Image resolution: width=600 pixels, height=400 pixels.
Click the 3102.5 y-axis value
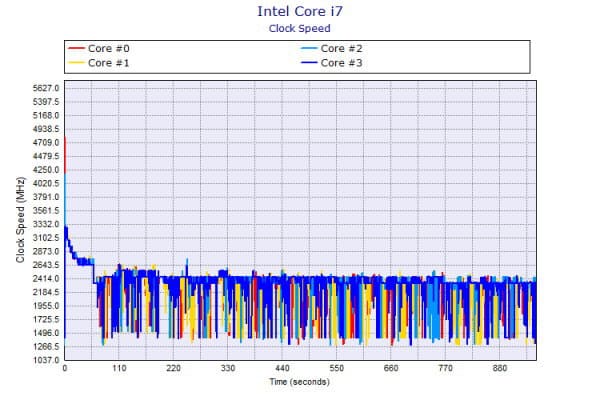tap(46, 238)
